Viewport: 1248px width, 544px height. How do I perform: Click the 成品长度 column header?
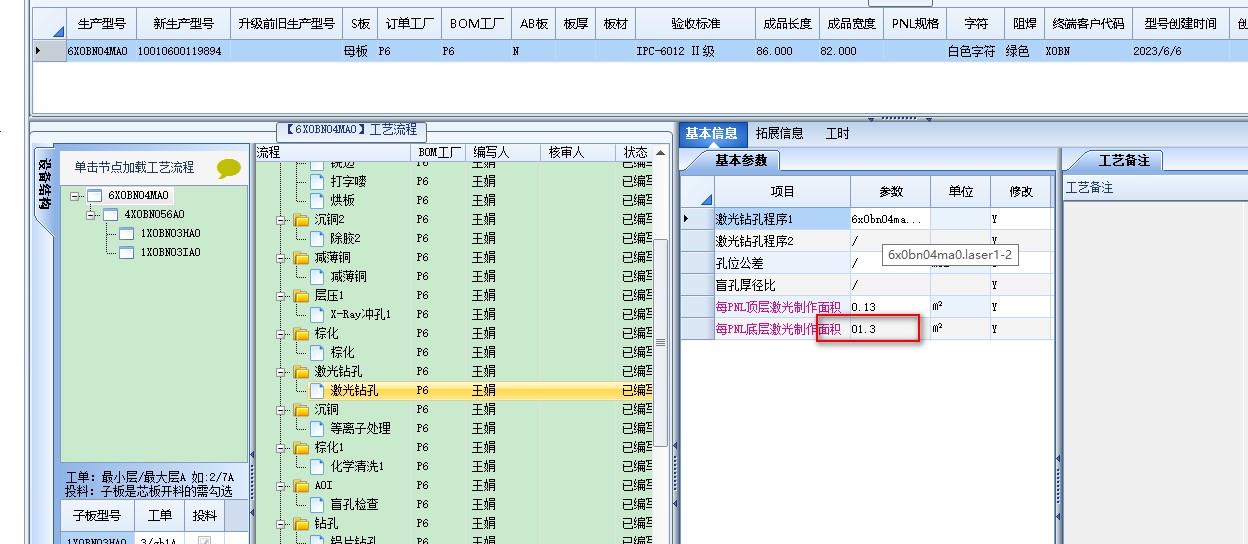(787, 22)
